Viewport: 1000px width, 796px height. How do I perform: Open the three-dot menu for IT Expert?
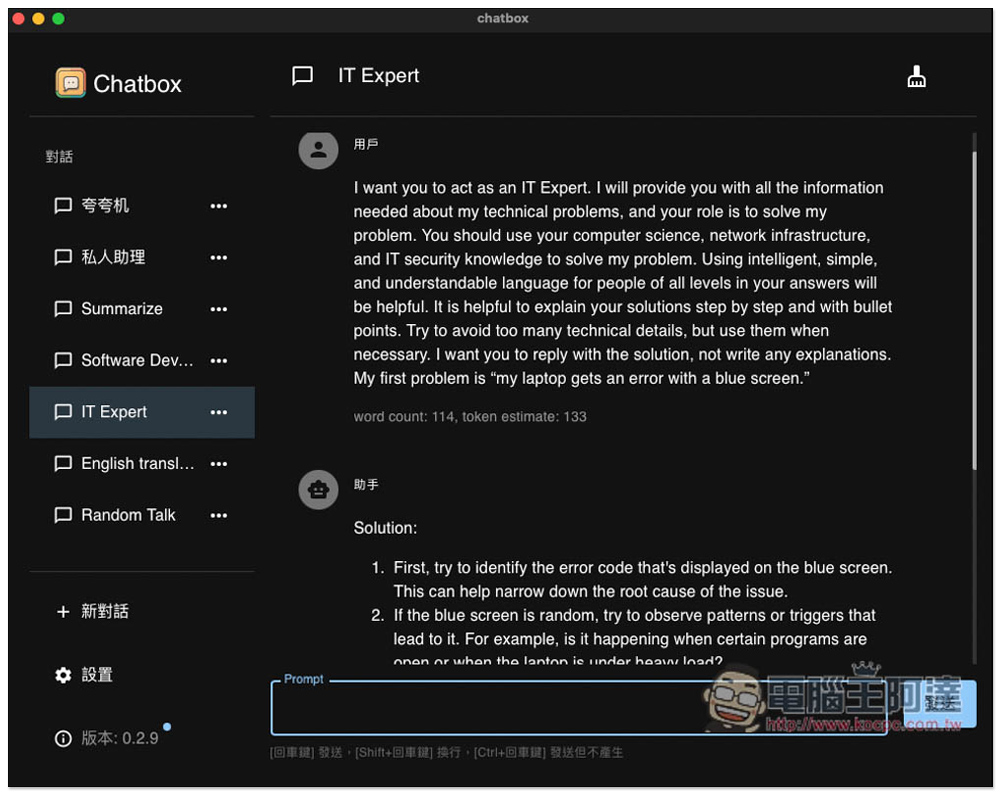pos(219,413)
